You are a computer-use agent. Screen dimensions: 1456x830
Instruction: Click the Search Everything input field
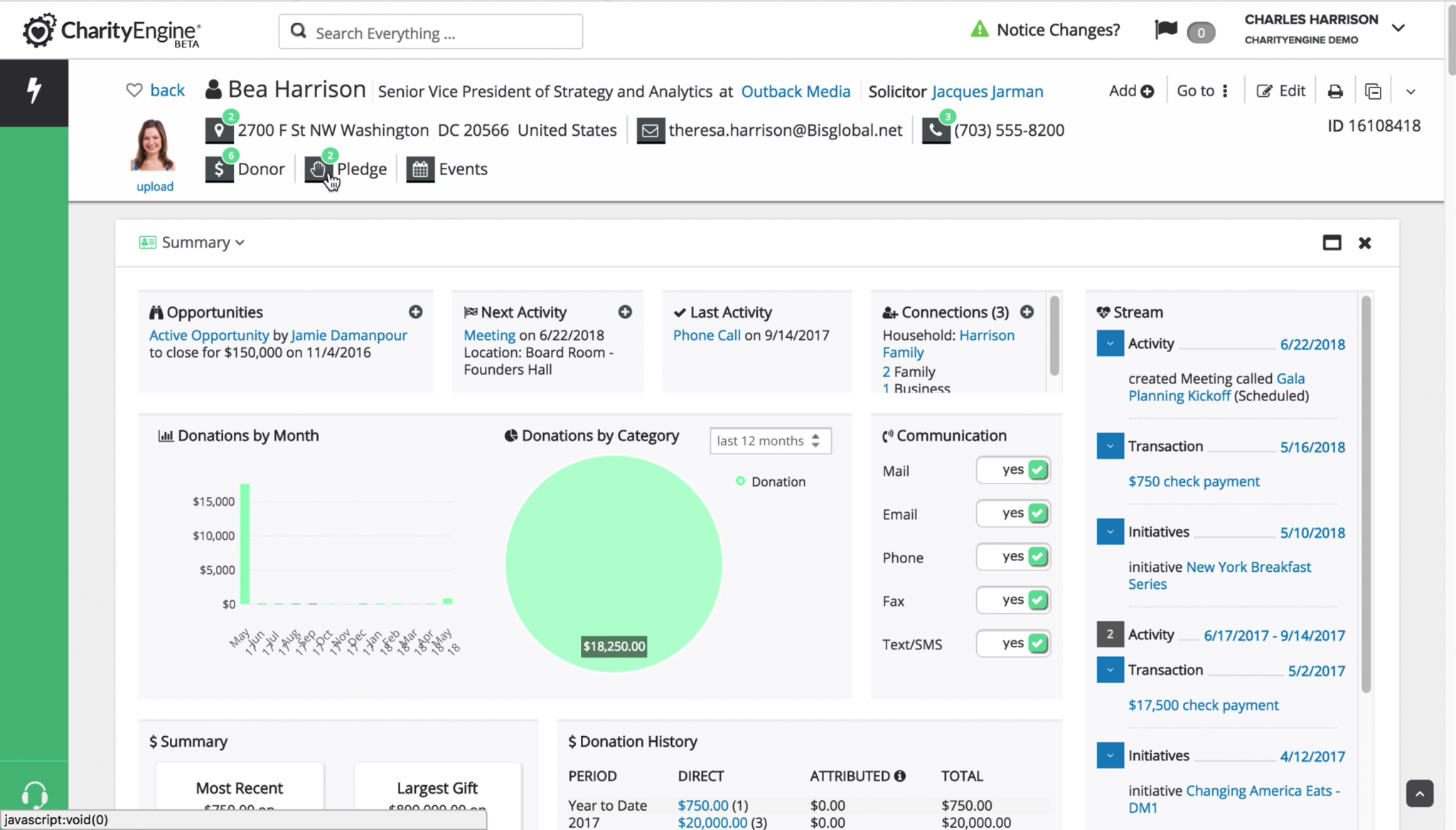click(431, 33)
